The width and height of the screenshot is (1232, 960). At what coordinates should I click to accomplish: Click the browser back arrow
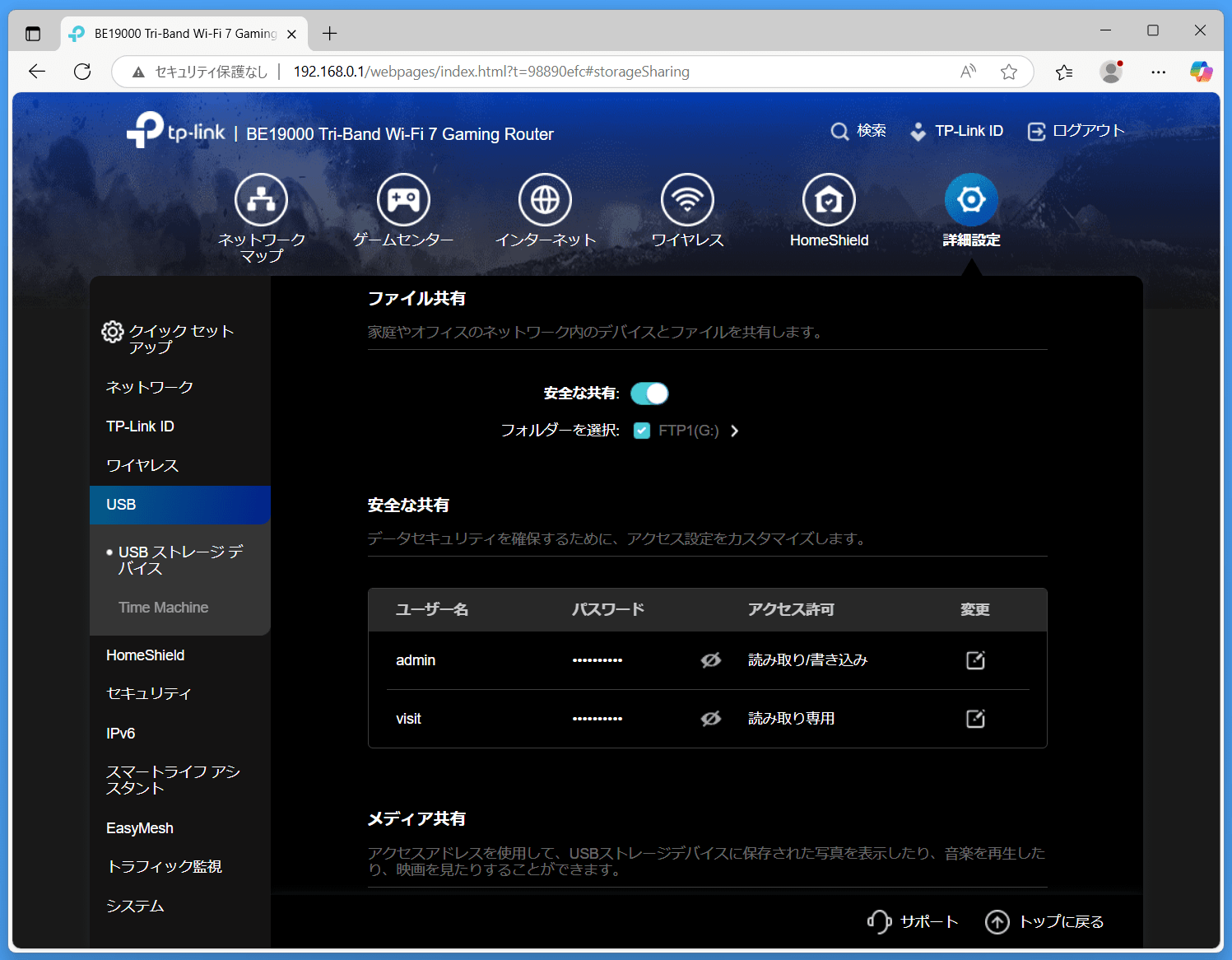(37, 72)
